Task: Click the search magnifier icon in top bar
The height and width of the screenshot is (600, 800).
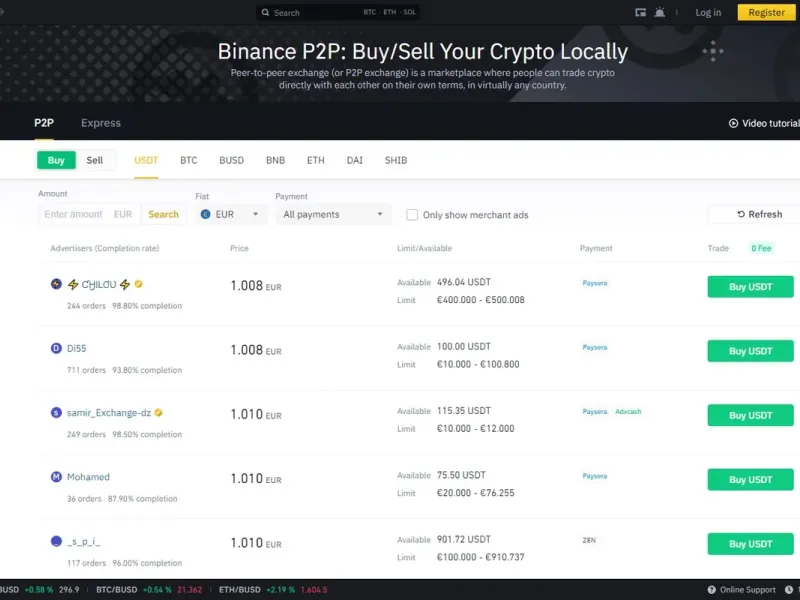Action: (x=265, y=12)
